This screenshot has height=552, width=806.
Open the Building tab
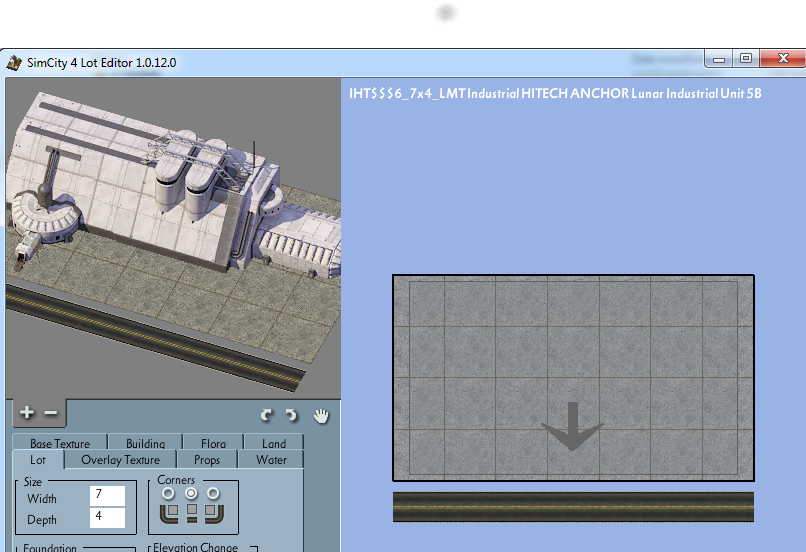[145, 443]
